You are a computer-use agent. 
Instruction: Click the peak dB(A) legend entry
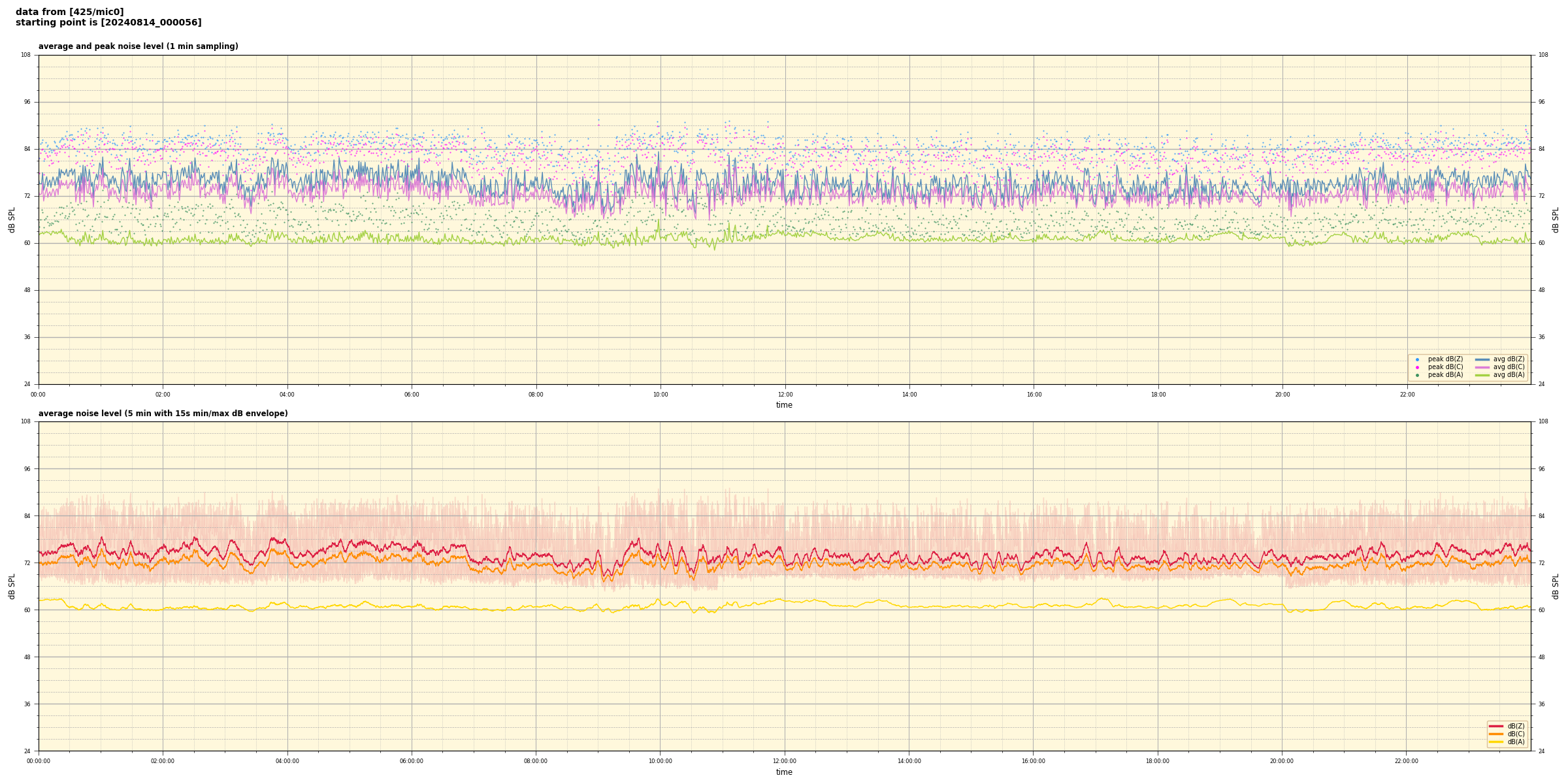point(1445,375)
